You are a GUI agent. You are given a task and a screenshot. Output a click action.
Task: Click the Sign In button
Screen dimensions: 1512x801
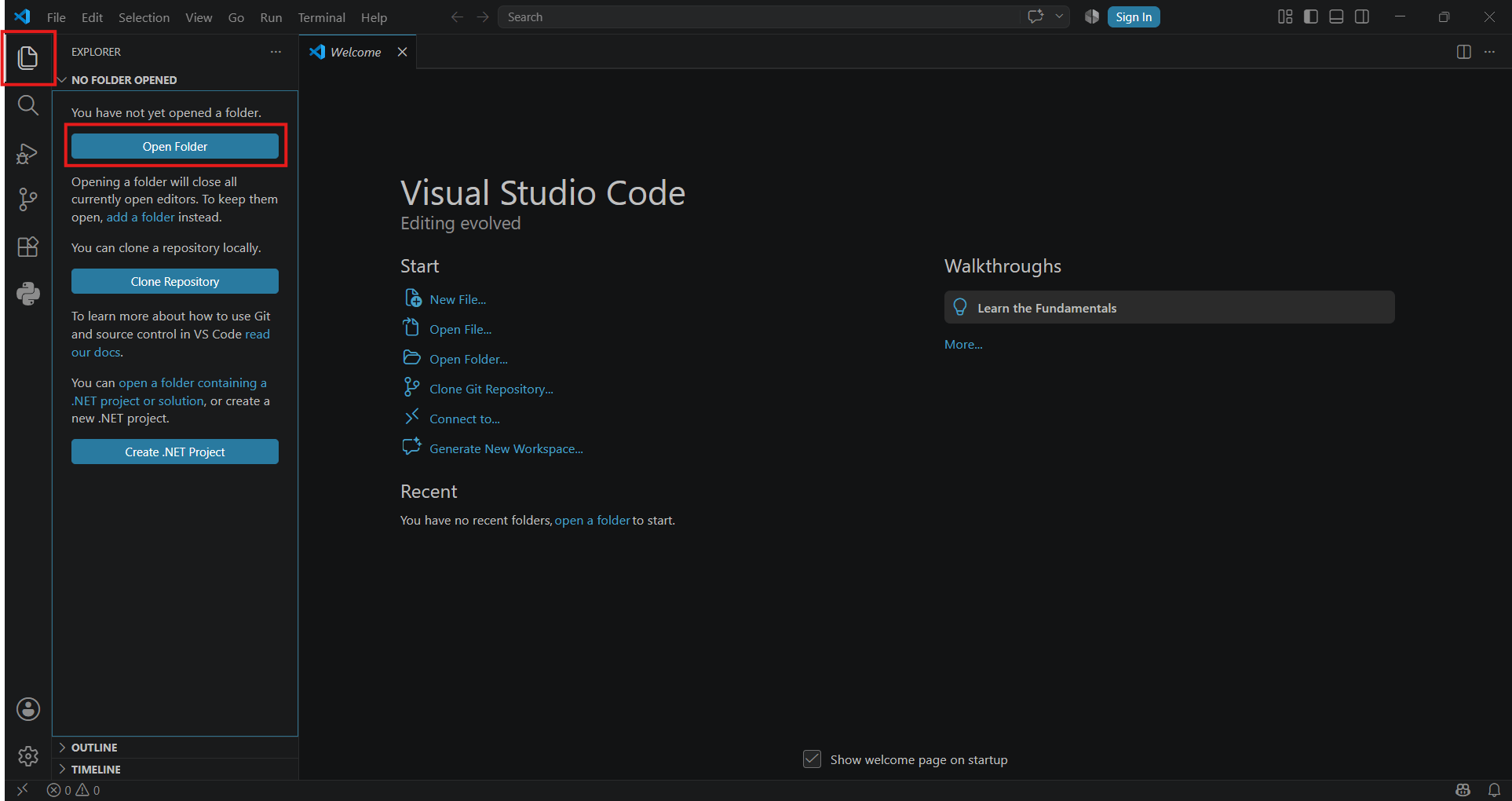[x=1134, y=16]
